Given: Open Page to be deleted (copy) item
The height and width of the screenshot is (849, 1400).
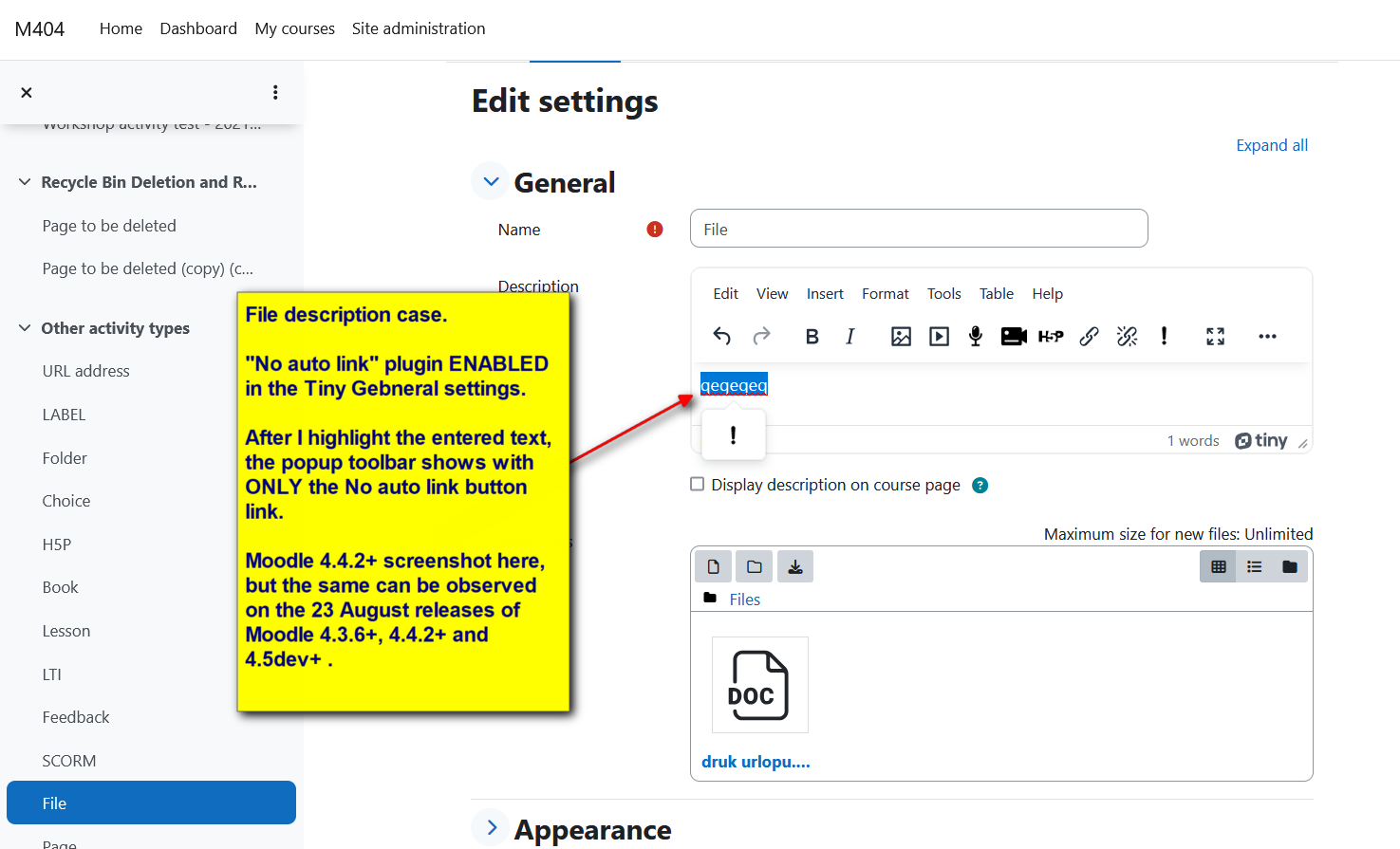Looking at the screenshot, I should tap(148, 268).
